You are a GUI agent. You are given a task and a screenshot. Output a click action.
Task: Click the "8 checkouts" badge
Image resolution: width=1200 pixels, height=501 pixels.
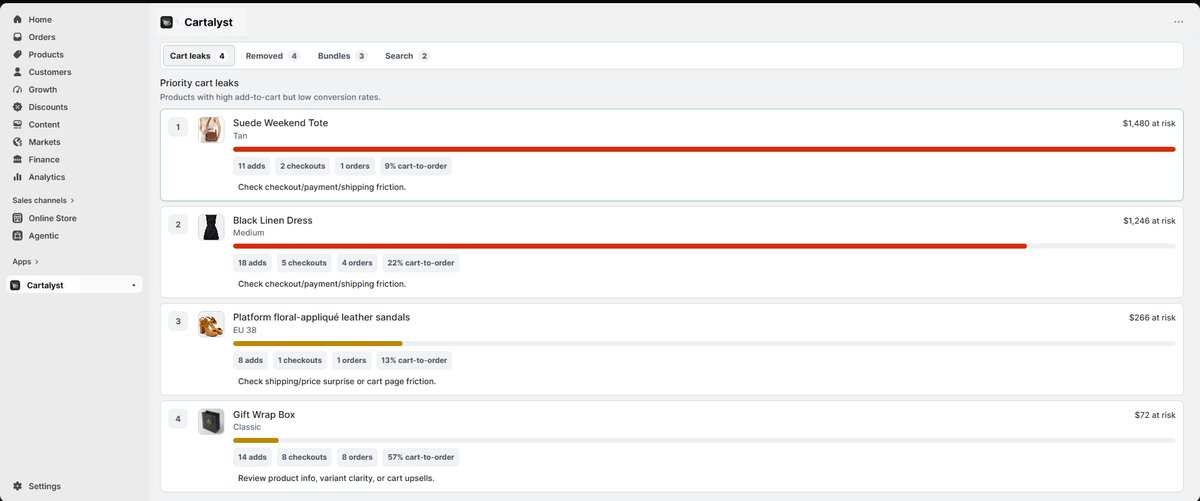pyautogui.click(x=305, y=457)
